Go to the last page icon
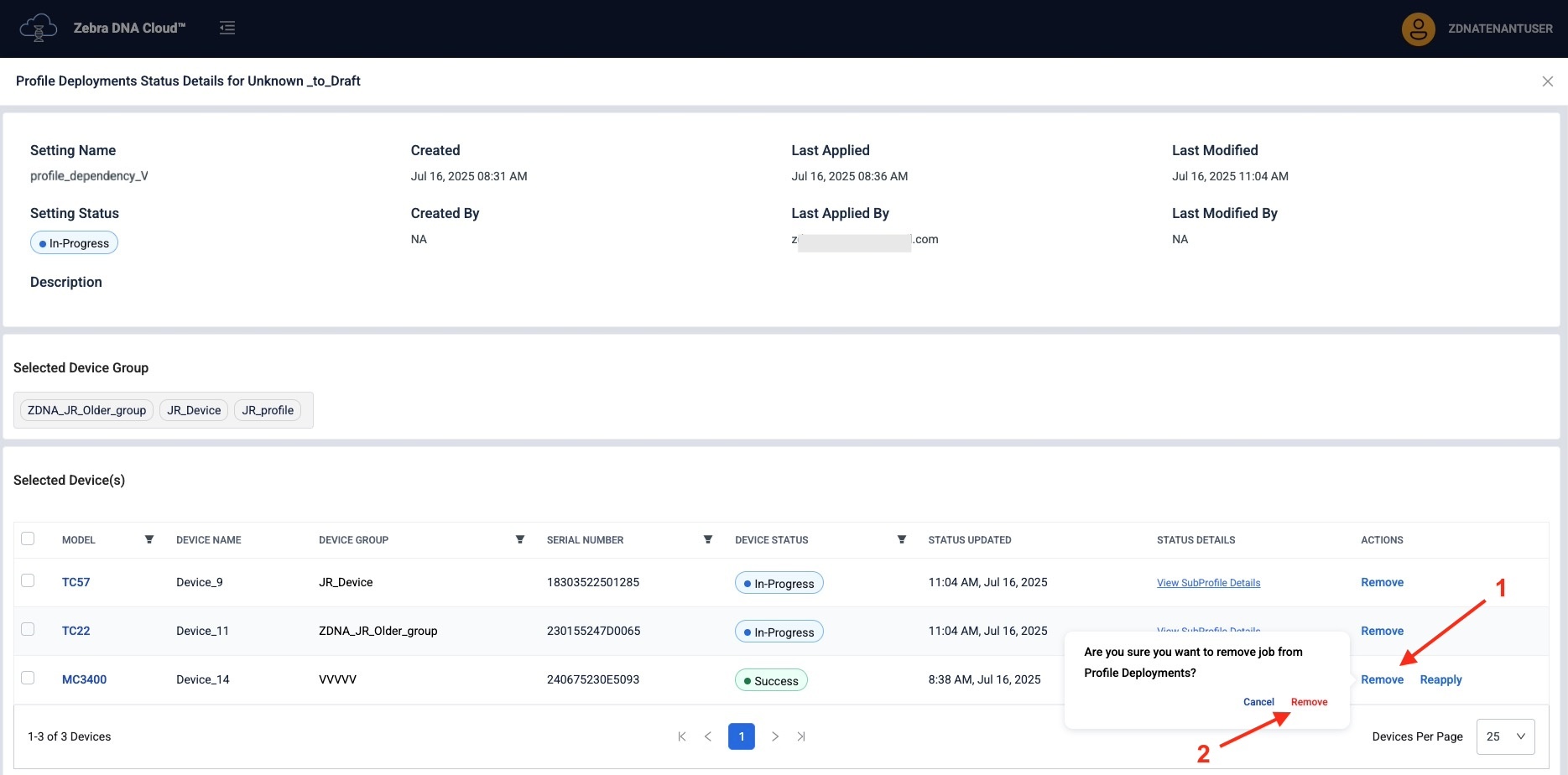 [x=801, y=736]
